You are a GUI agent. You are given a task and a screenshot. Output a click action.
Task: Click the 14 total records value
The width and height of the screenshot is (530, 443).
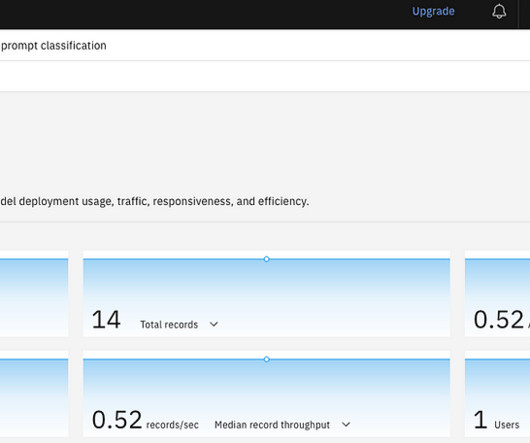point(106,319)
